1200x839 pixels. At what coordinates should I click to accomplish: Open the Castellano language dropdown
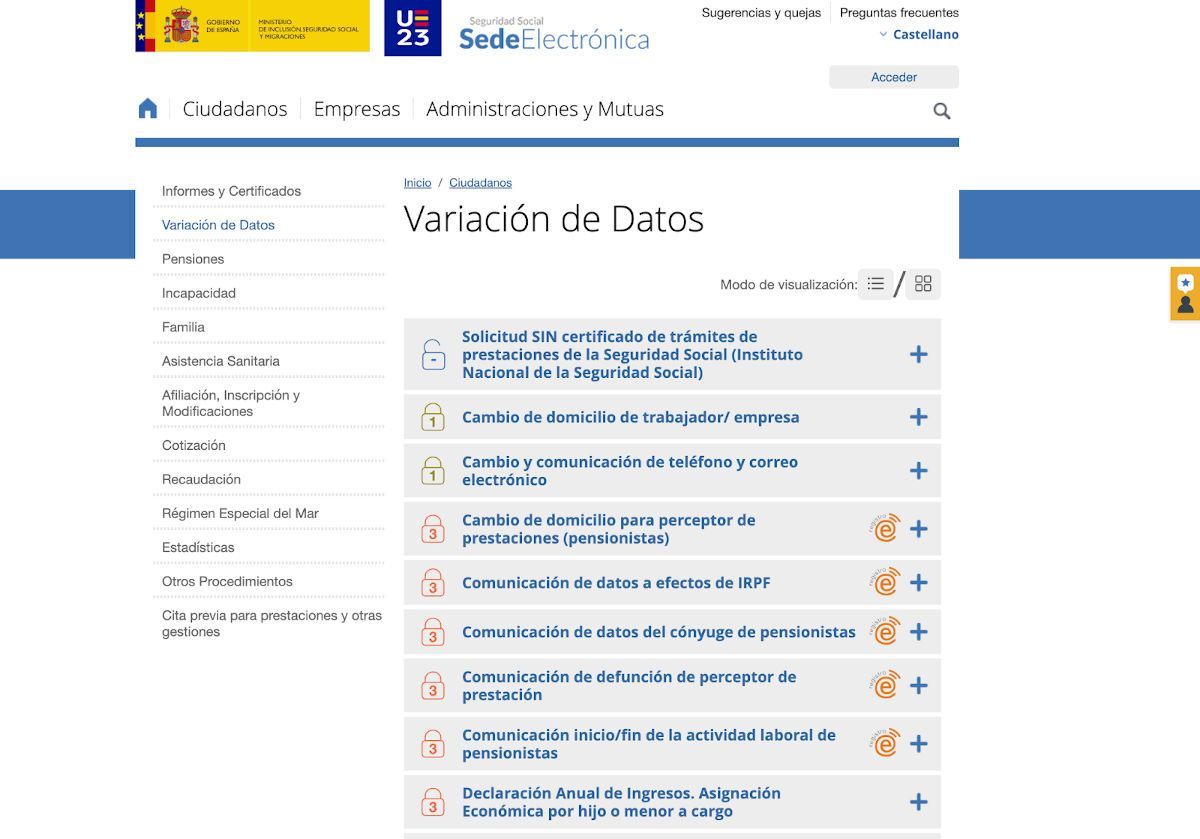point(919,35)
